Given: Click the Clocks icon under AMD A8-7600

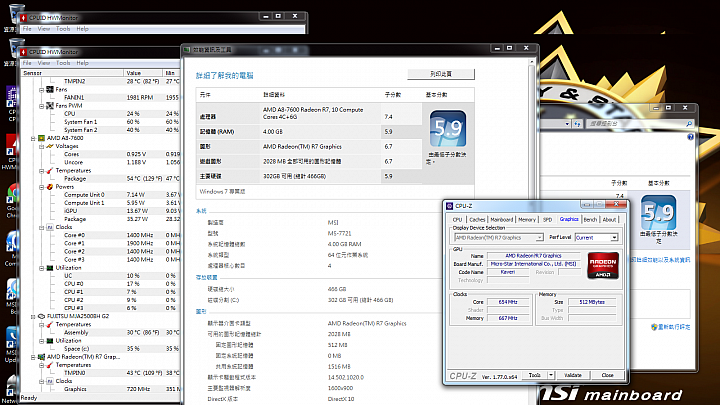Looking at the screenshot, I should (x=50, y=227).
